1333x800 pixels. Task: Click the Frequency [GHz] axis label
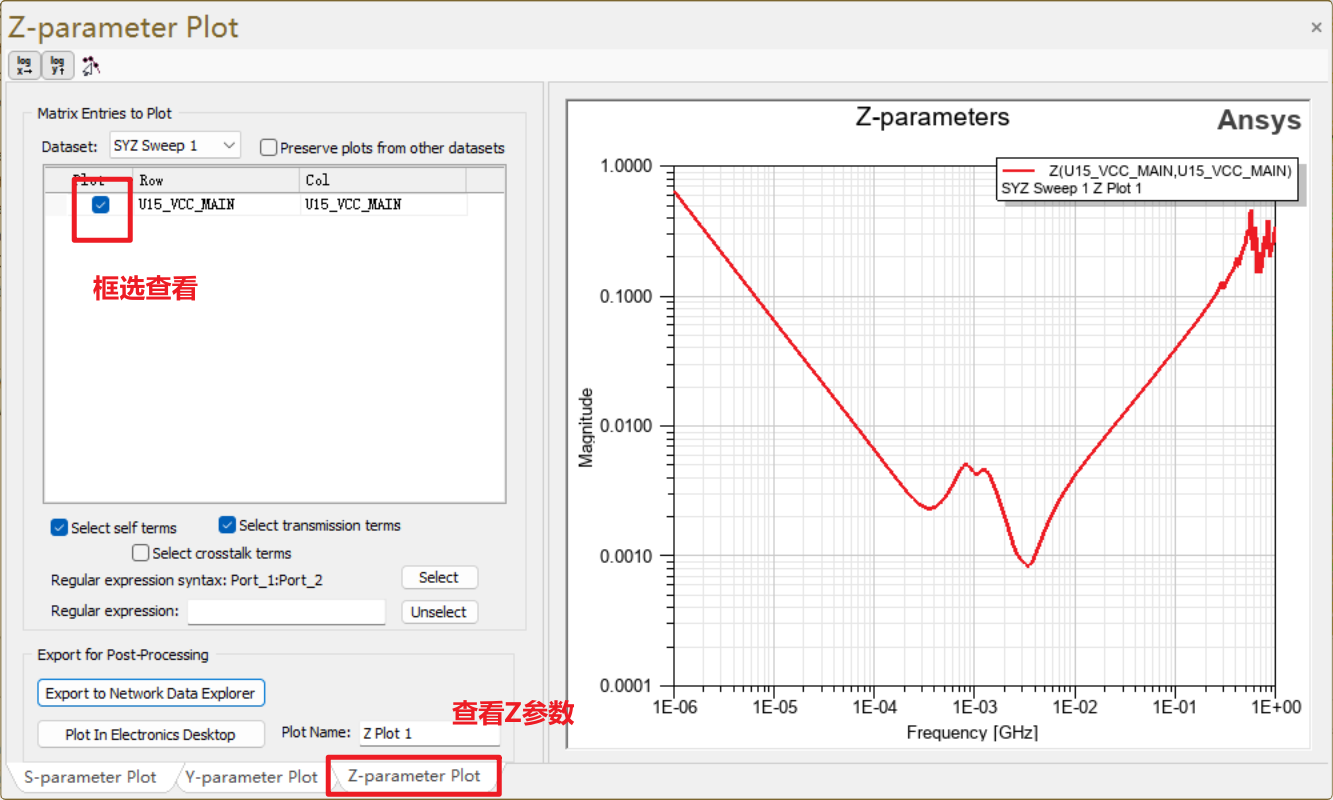point(972,732)
